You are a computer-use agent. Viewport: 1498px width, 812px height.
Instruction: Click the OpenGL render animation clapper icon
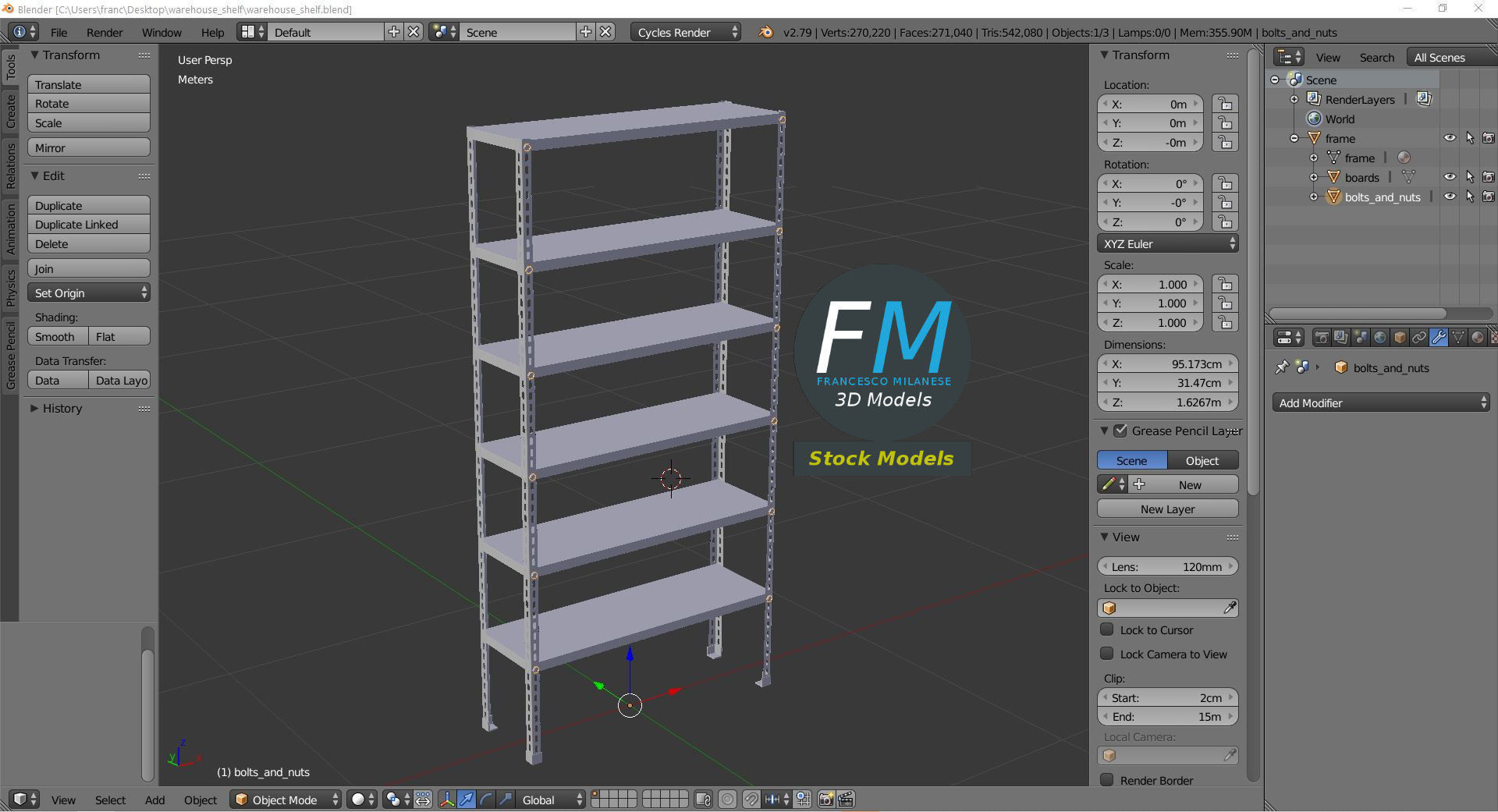click(846, 800)
